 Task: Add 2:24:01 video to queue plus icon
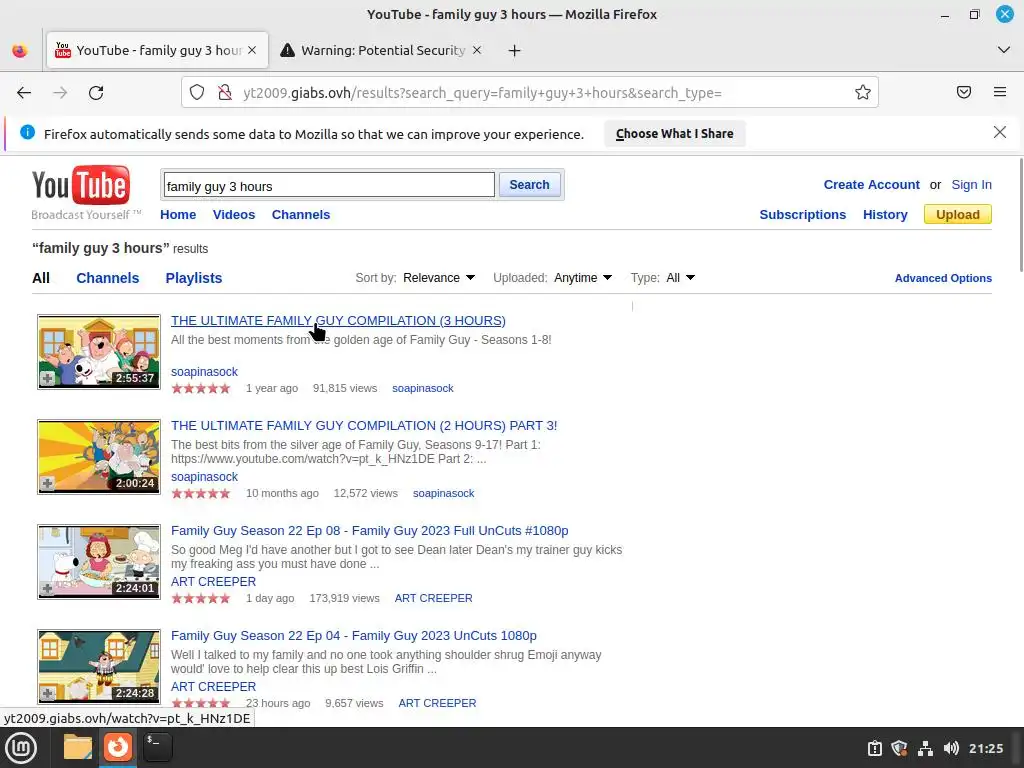(47, 588)
